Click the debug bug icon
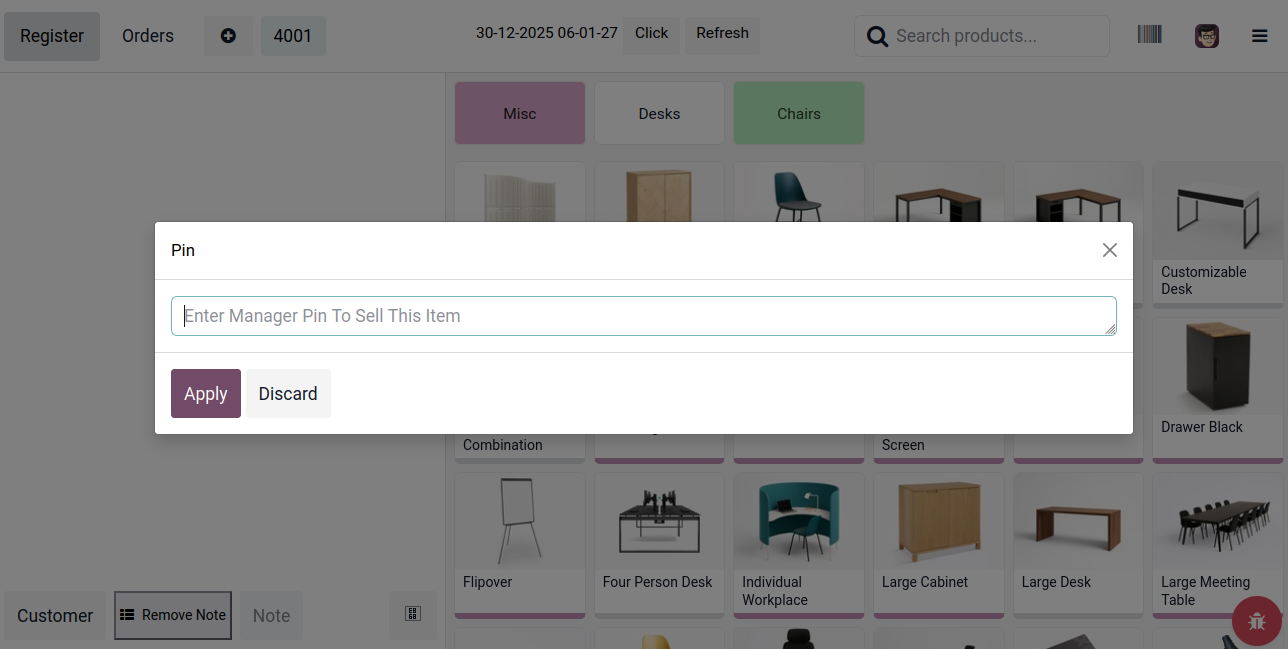Image resolution: width=1288 pixels, height=649 pixels. pyautogui.click(x=1257, y=621)
